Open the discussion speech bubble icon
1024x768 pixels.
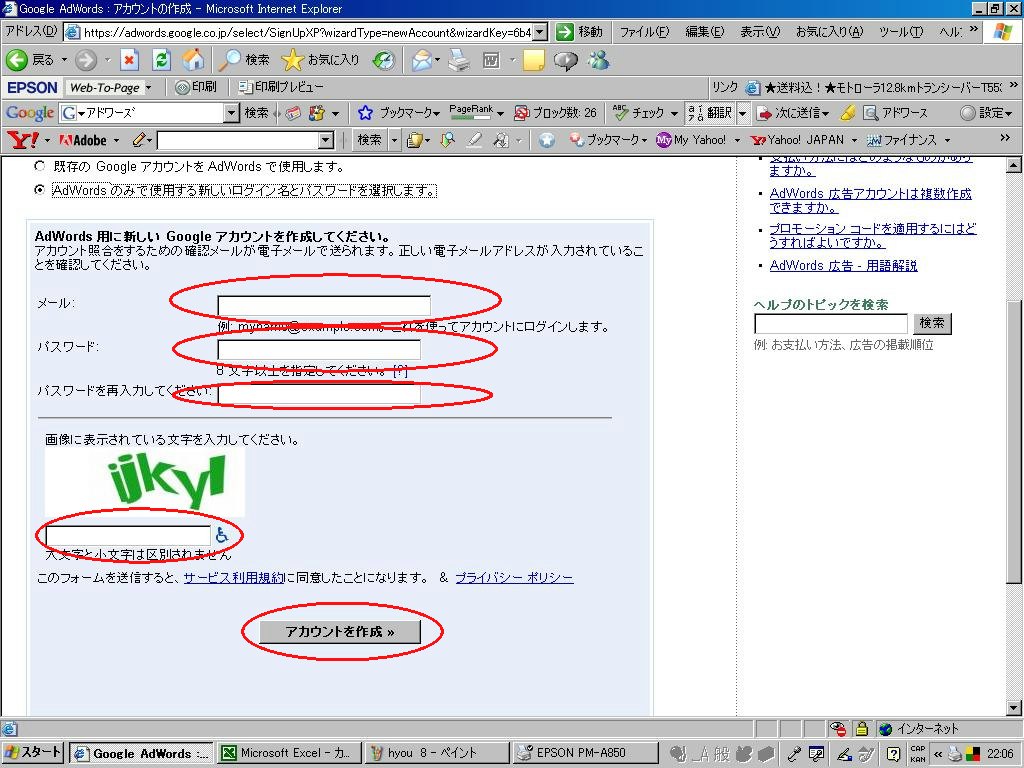point(566,61)
